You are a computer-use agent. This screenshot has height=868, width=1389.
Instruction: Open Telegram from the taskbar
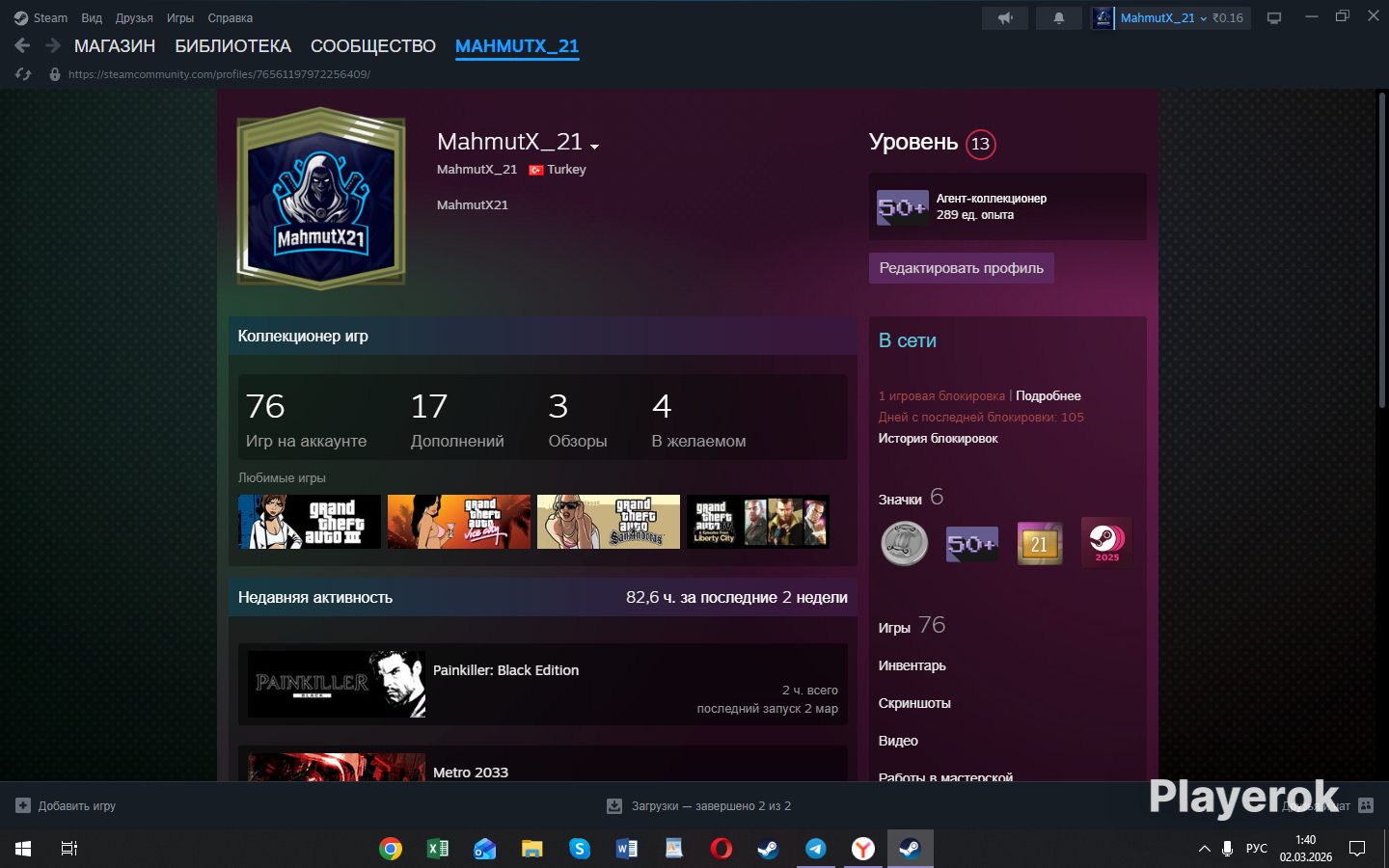click(x=816, y=849)
